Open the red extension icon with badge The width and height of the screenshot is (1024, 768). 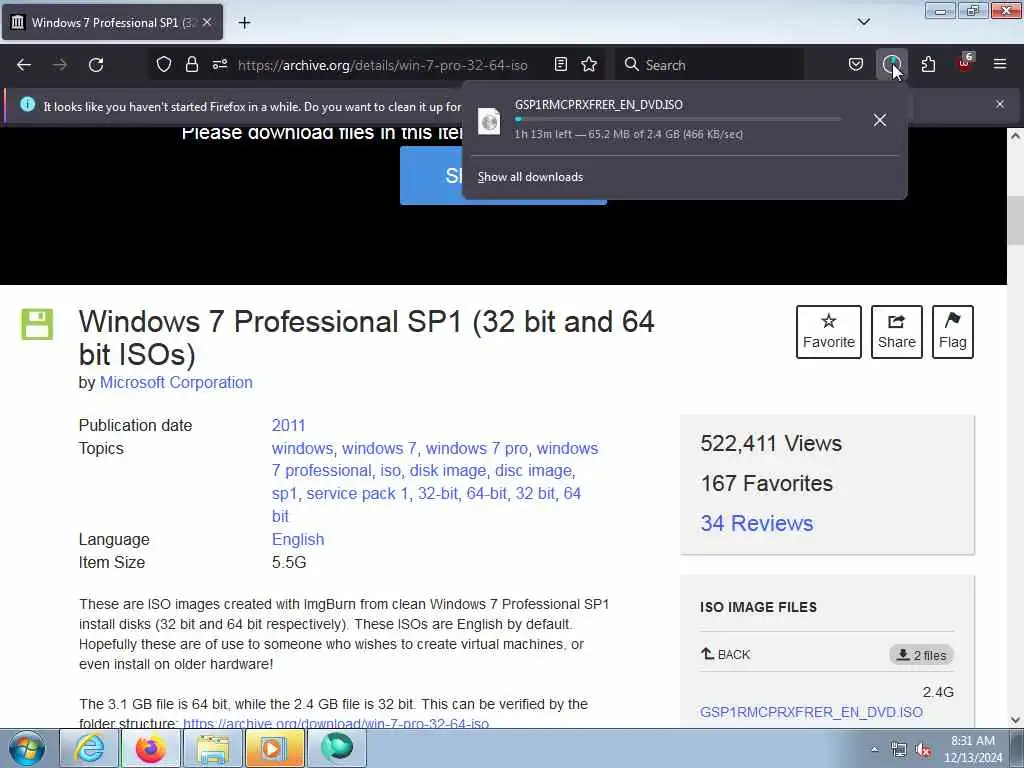(965, 63)
